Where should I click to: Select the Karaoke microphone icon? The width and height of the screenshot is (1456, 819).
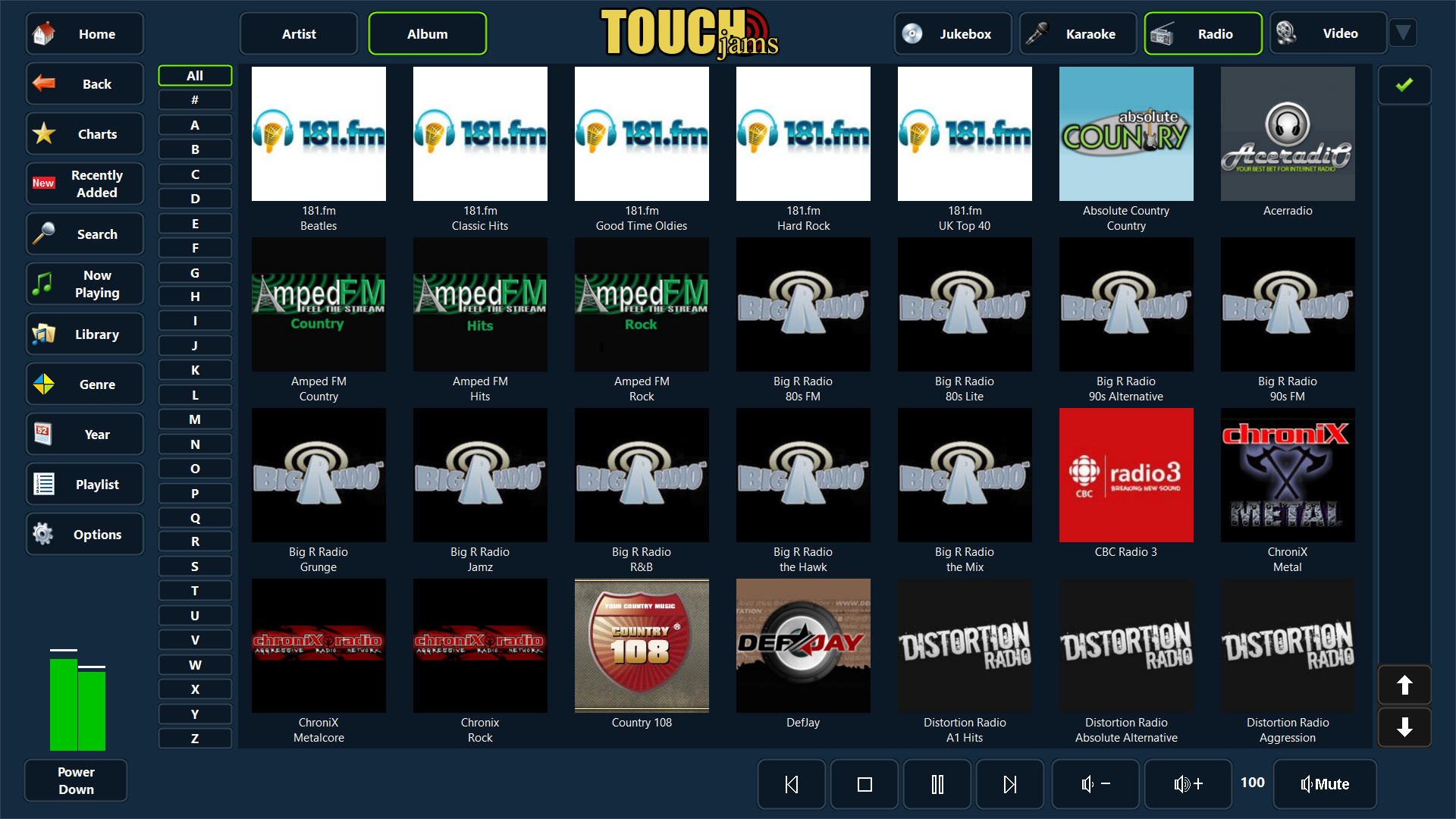pos(1037,33)
